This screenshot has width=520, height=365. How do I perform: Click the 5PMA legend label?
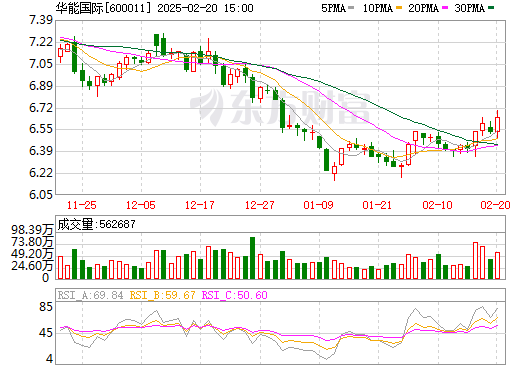pyautogui.click(x=334, y=8)
